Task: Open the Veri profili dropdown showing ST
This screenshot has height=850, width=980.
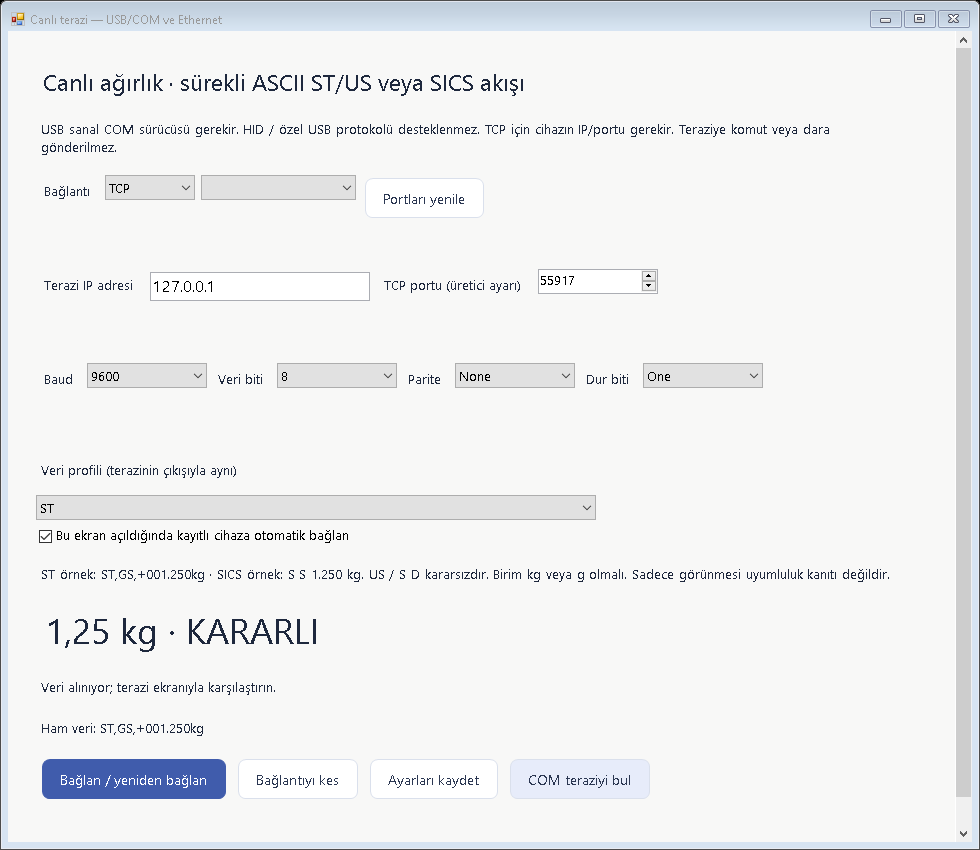Action: (316, 508)
